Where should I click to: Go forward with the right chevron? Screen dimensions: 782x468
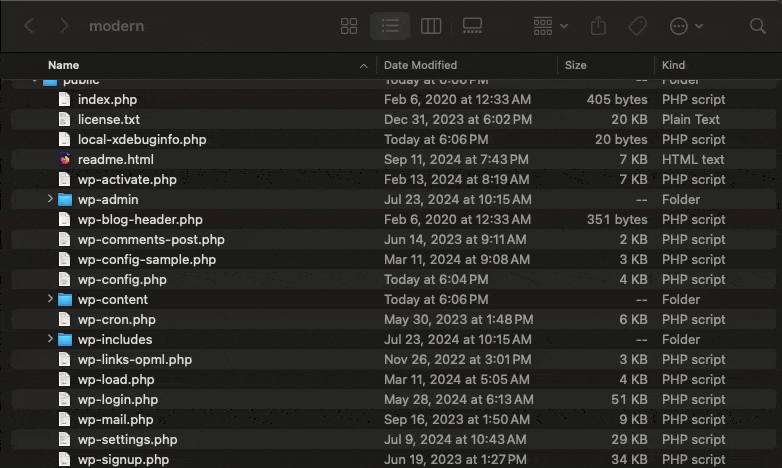coord(64,25)
